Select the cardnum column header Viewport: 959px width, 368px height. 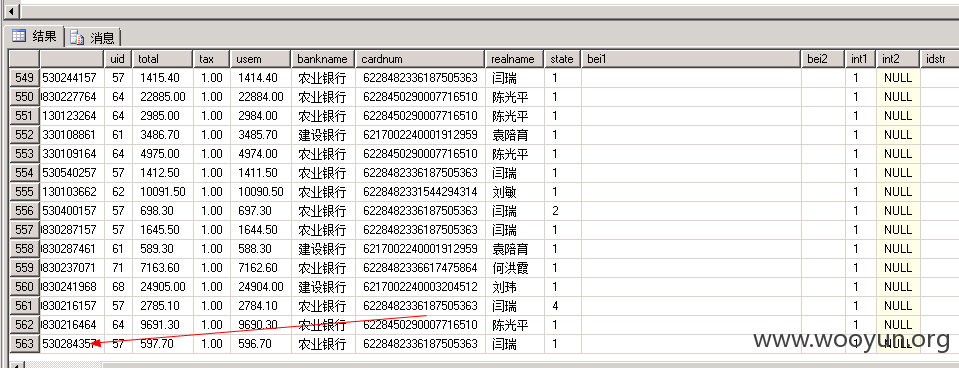coord(420,59)
